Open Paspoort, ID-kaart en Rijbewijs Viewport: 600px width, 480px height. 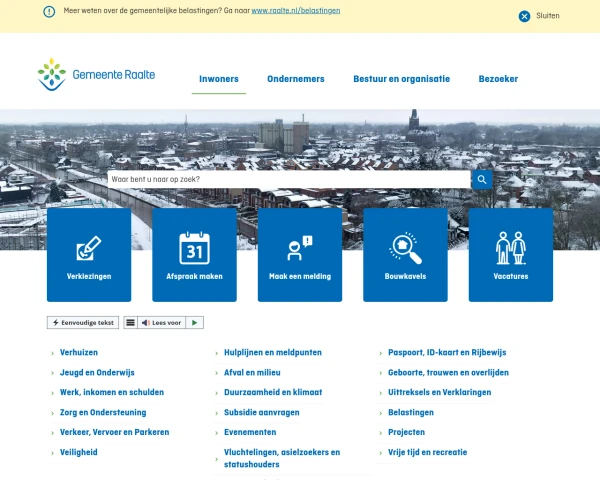point(447,353)
